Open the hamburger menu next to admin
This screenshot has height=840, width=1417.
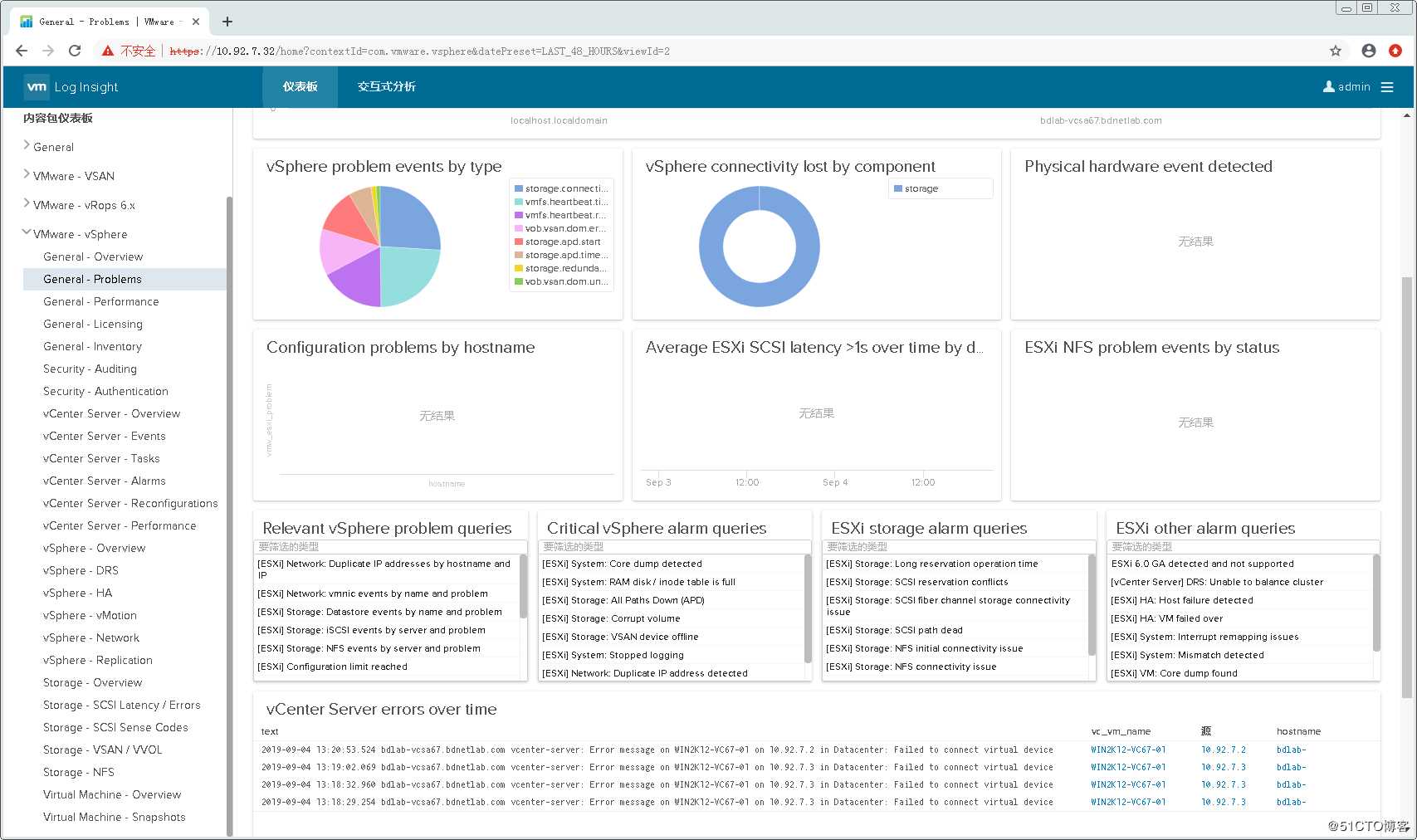[x=1387, y=87]
